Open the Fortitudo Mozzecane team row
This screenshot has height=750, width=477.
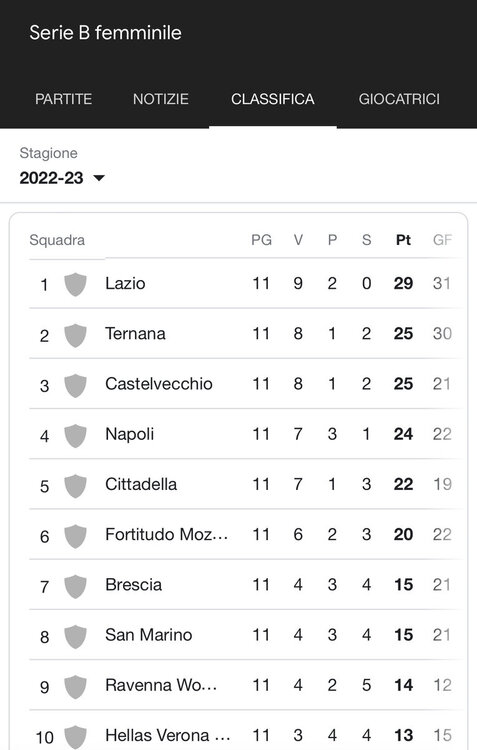(246, 534)
